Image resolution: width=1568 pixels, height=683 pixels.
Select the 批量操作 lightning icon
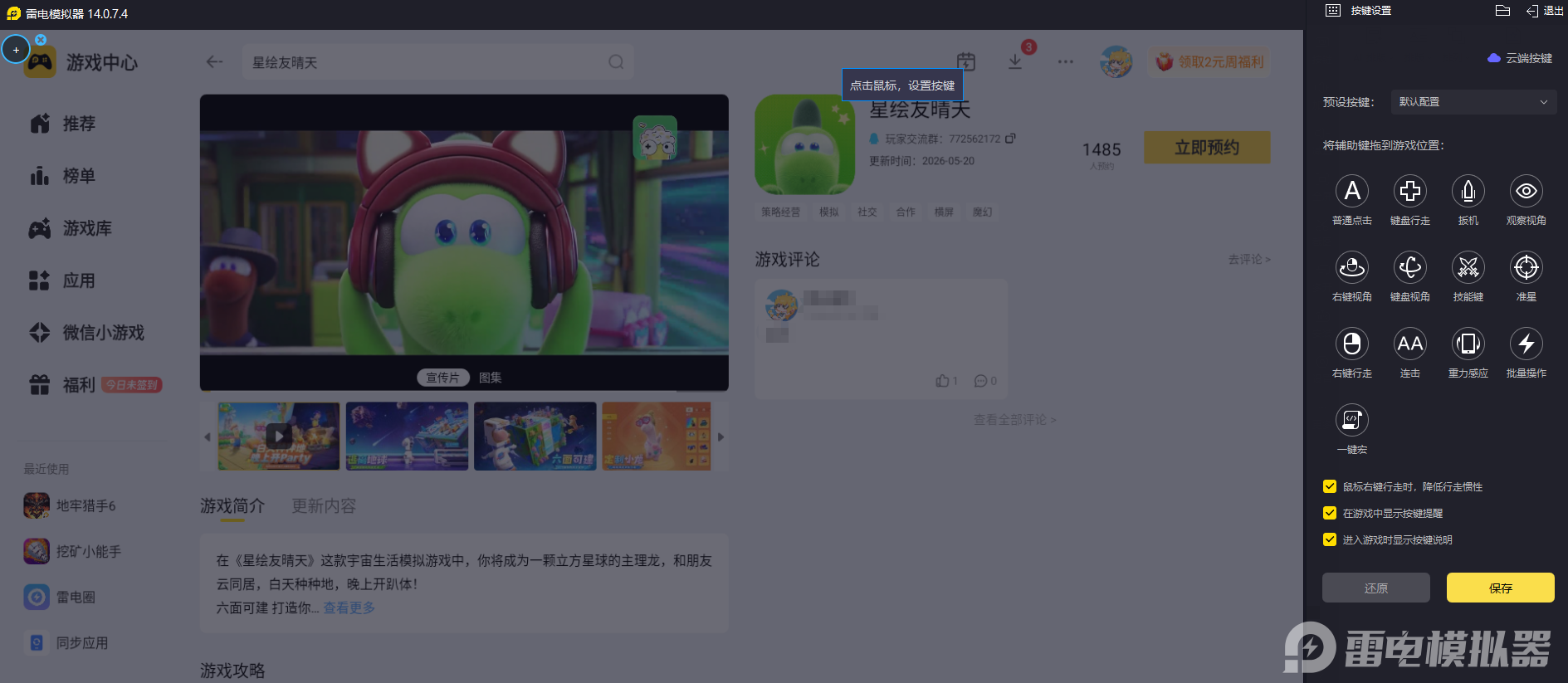click(x=1526, y=344)
